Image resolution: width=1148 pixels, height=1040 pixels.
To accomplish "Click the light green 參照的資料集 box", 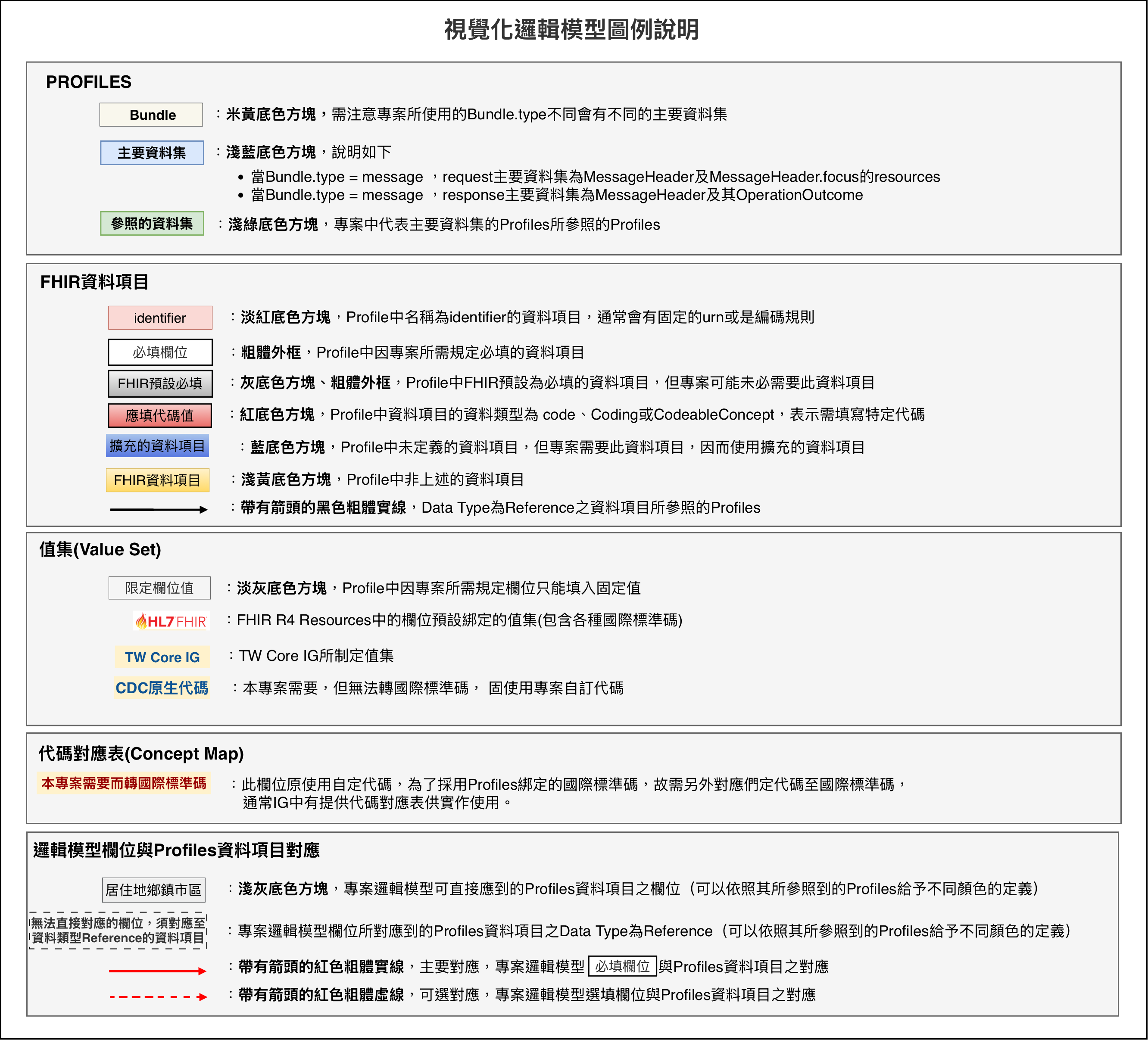I will (152, 223).
